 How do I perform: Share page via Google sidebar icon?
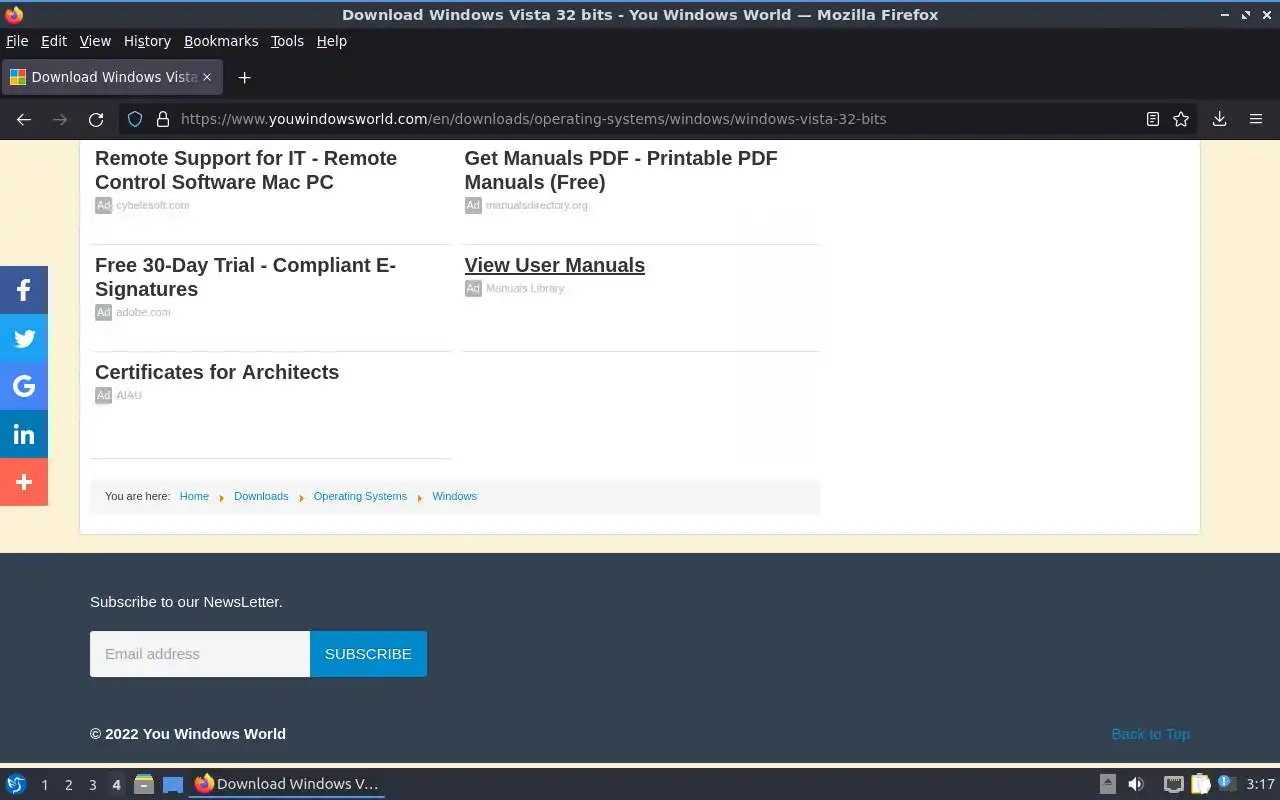click(x=24, y=386)
